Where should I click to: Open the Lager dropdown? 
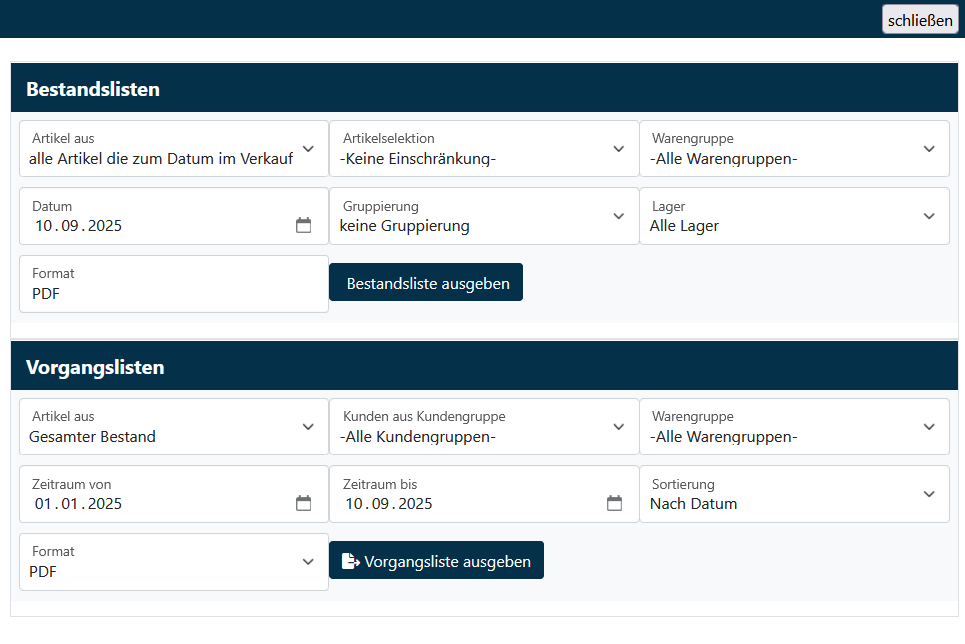coord(794,216)
